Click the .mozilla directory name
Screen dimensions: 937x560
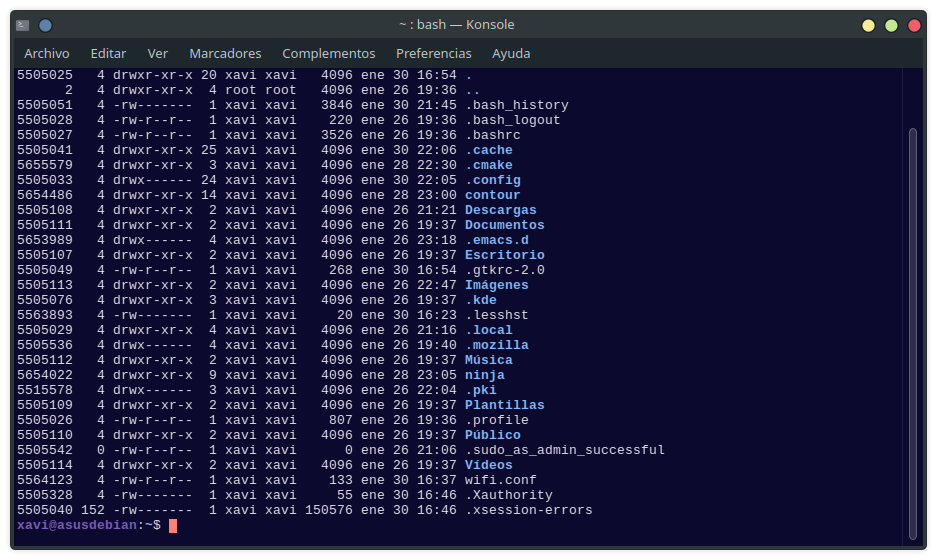tap(497, 345)
